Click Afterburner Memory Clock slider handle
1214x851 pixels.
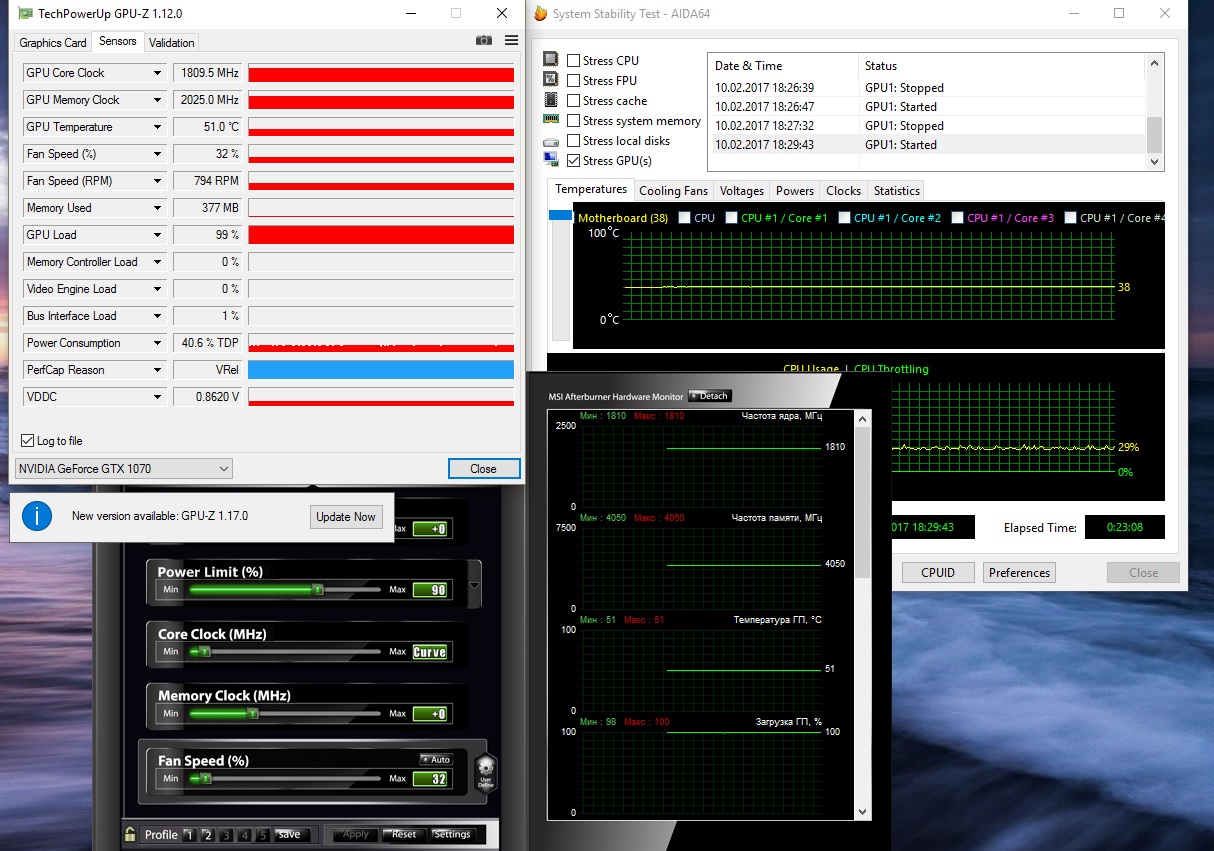(253, 714)
